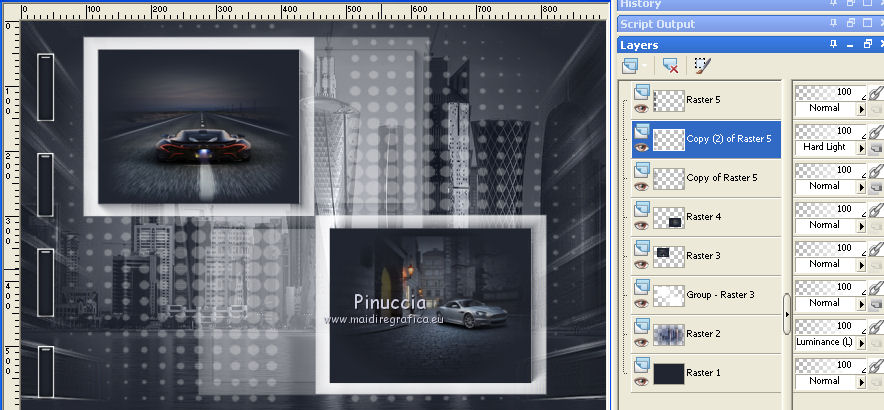Click the layer type icon of Raster 1
The height and width of the screenshot is (410, 884).
click(x=642, y=364)
